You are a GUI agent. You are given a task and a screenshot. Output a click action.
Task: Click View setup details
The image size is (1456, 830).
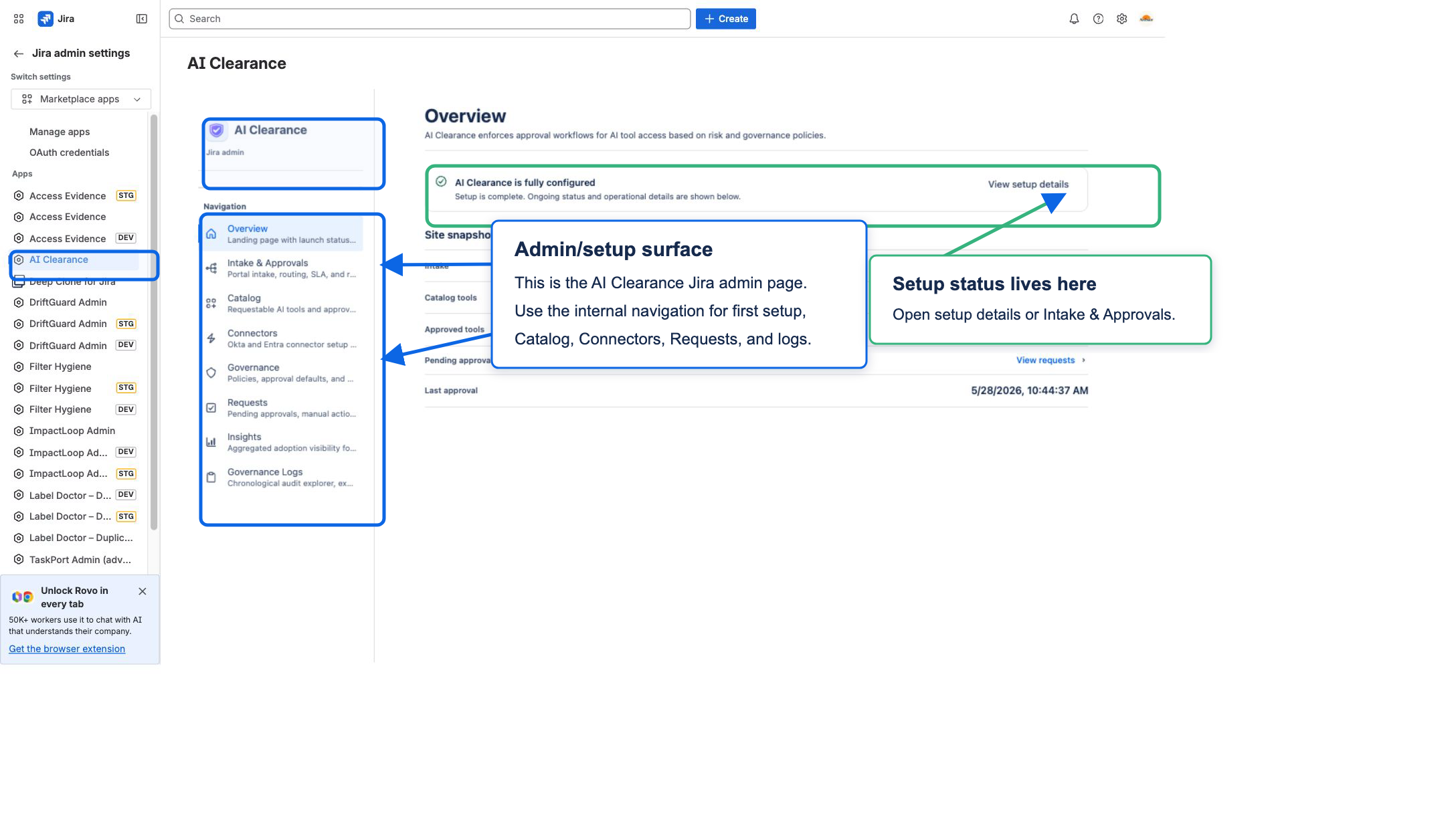coord(1028,184)
